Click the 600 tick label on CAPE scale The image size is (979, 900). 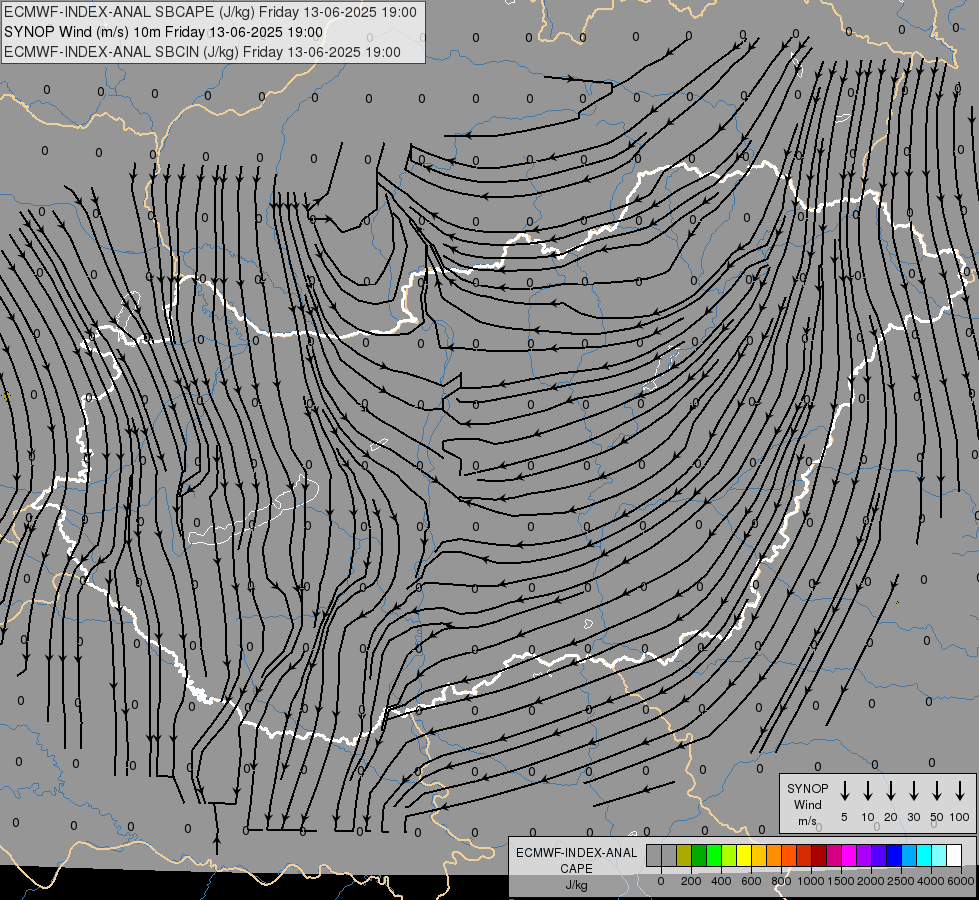pos(751,881)
